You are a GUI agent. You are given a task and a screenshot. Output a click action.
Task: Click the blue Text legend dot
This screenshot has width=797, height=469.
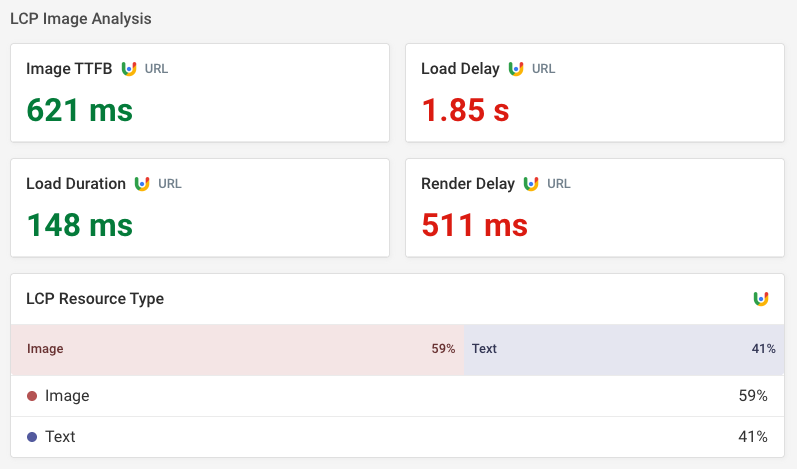pos(32,437)
